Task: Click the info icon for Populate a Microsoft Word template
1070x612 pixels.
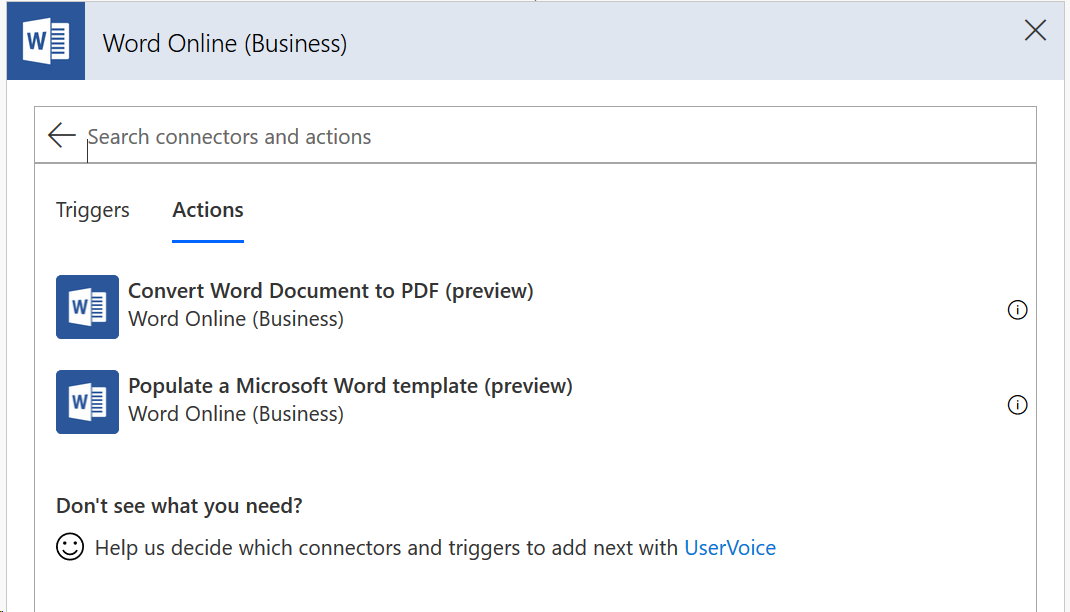Action: [x=1017, y=405]
